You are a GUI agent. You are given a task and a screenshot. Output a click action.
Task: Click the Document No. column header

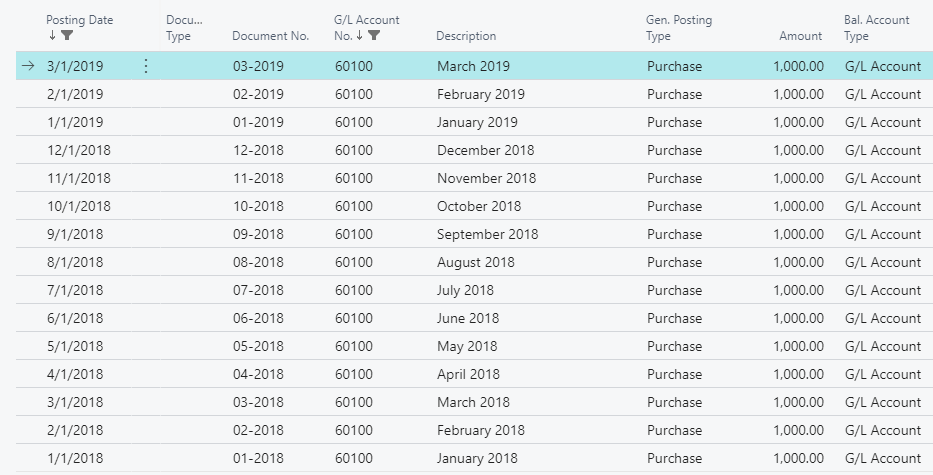pos(271,36)
